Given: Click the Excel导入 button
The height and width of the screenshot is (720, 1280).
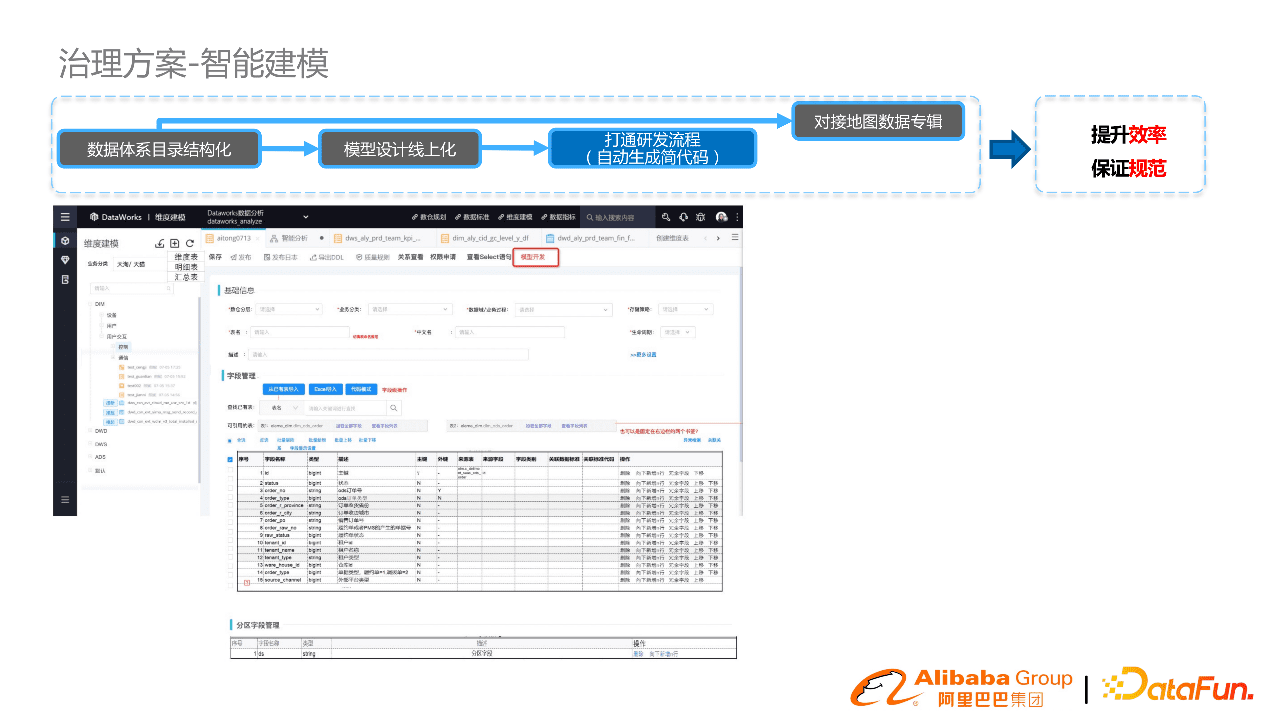Looking at the screenshot, I should point(325,389).
